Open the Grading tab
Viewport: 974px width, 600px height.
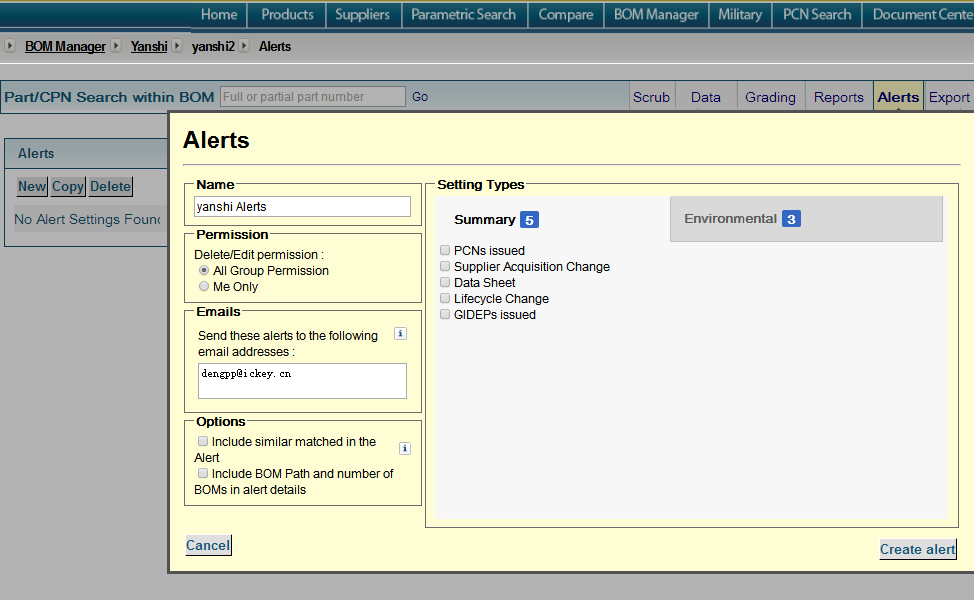770,97
